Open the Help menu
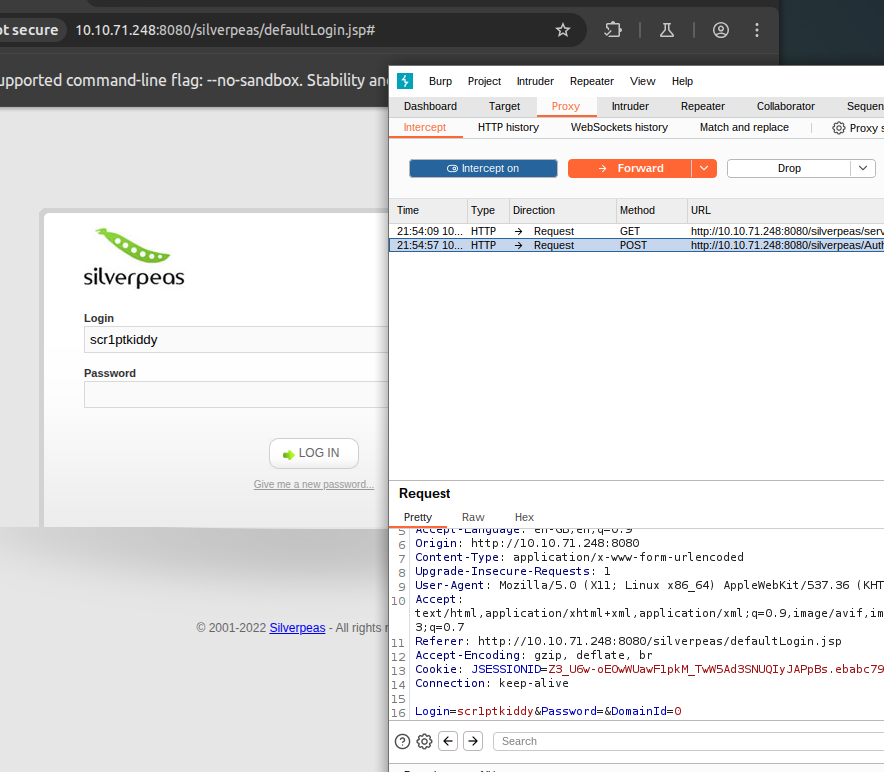 (x=682, y=81)
